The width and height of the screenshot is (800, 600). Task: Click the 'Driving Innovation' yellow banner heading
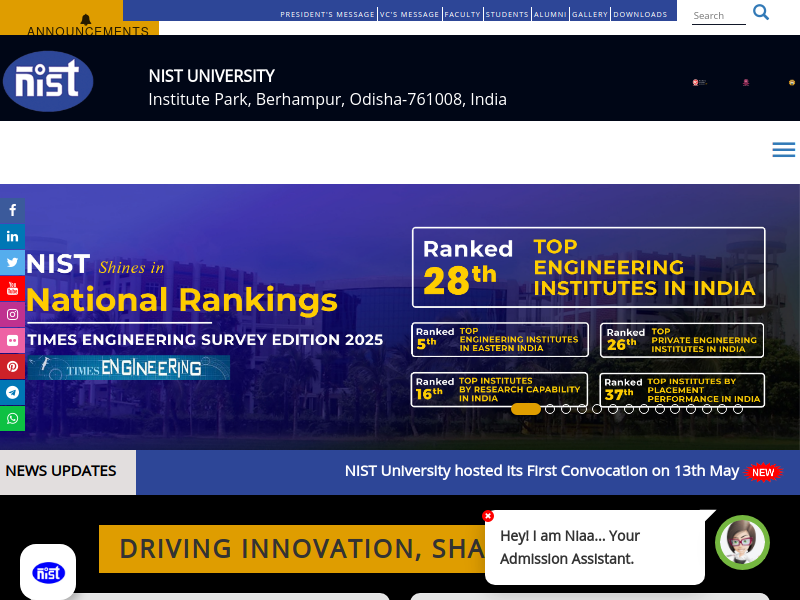[x=292, y=549]
